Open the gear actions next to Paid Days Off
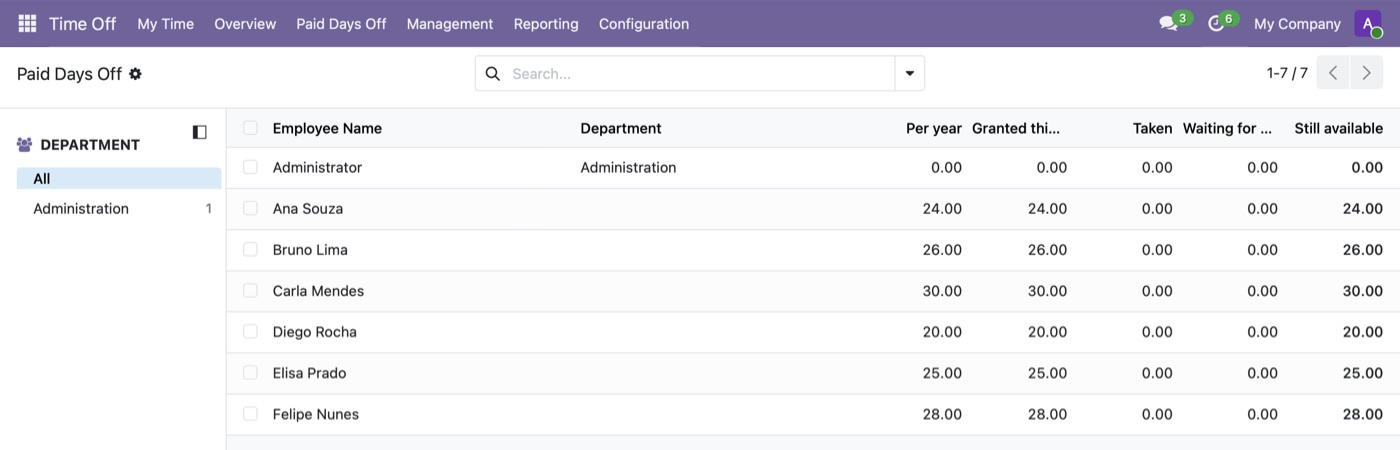 pyautogui.click(x=135, y=73)
